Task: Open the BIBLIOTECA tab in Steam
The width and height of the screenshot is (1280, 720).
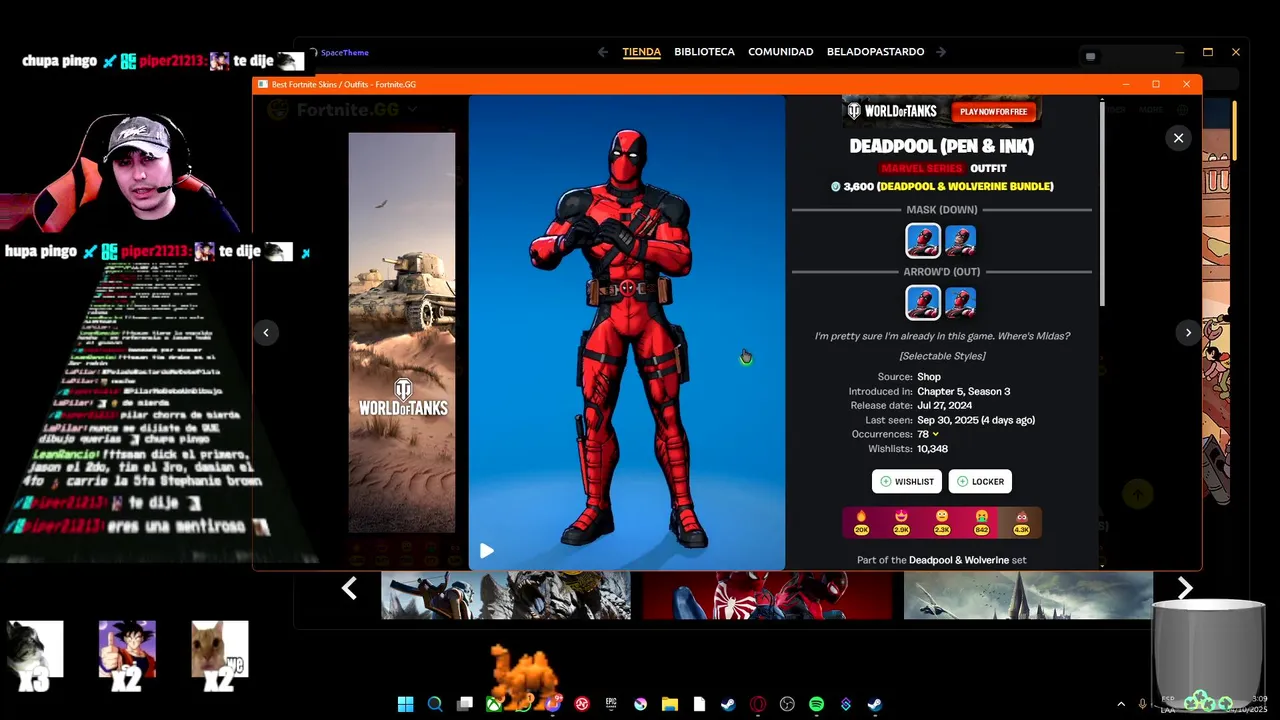Action: [704, 52]
